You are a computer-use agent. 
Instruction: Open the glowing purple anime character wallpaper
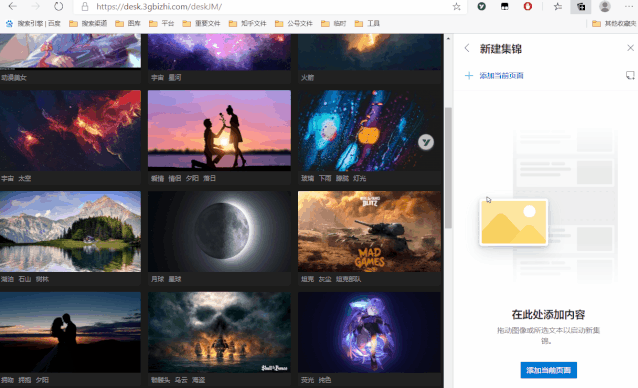pyautogui.click(x=369, y=332)
